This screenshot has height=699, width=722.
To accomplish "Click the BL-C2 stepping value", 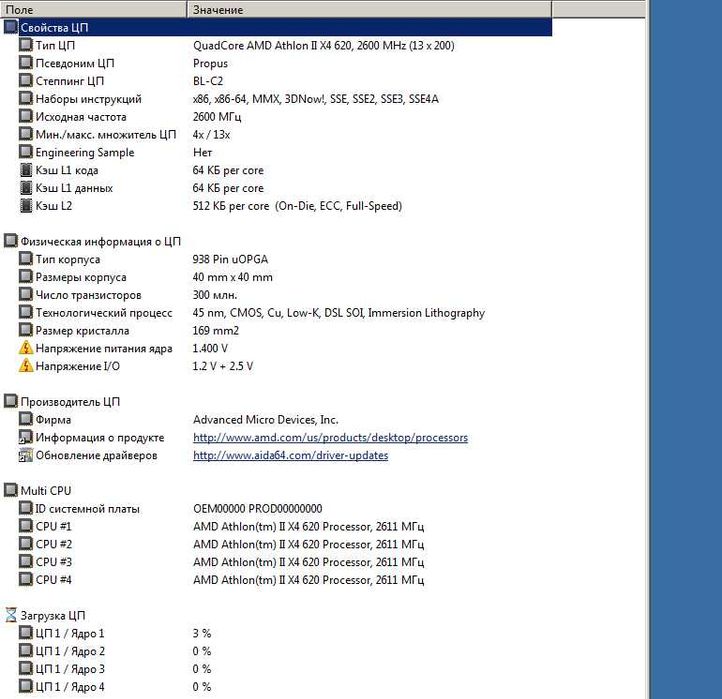I will [208, 81].
